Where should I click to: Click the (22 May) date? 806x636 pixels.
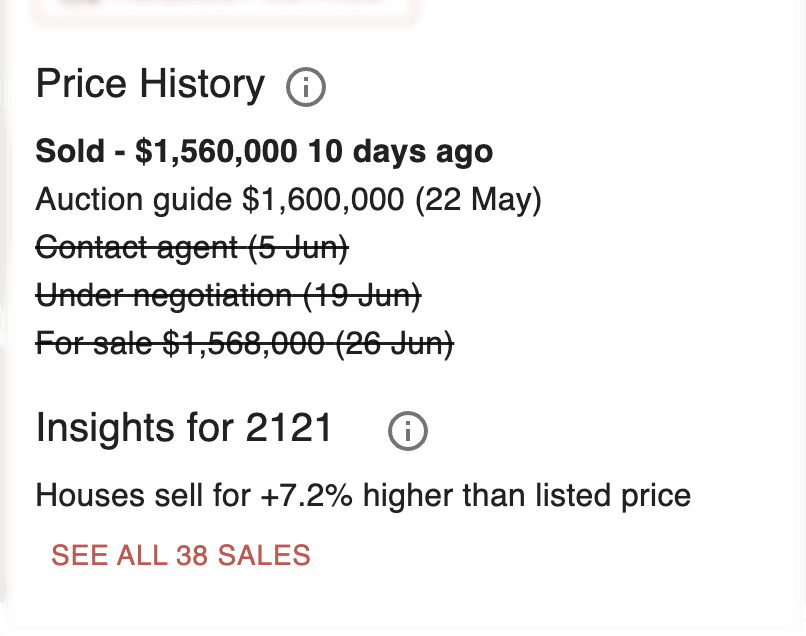pos(479,199)
